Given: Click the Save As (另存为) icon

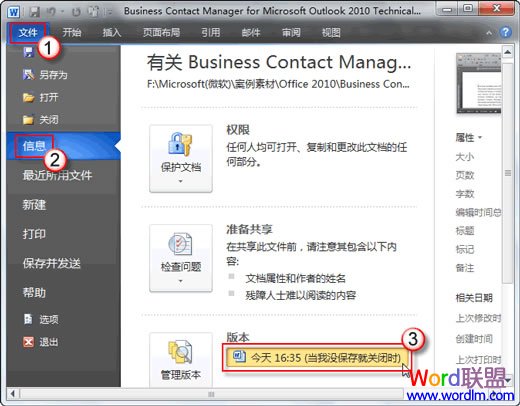Looking at the screenshot, I should click(x=28, y=75).
